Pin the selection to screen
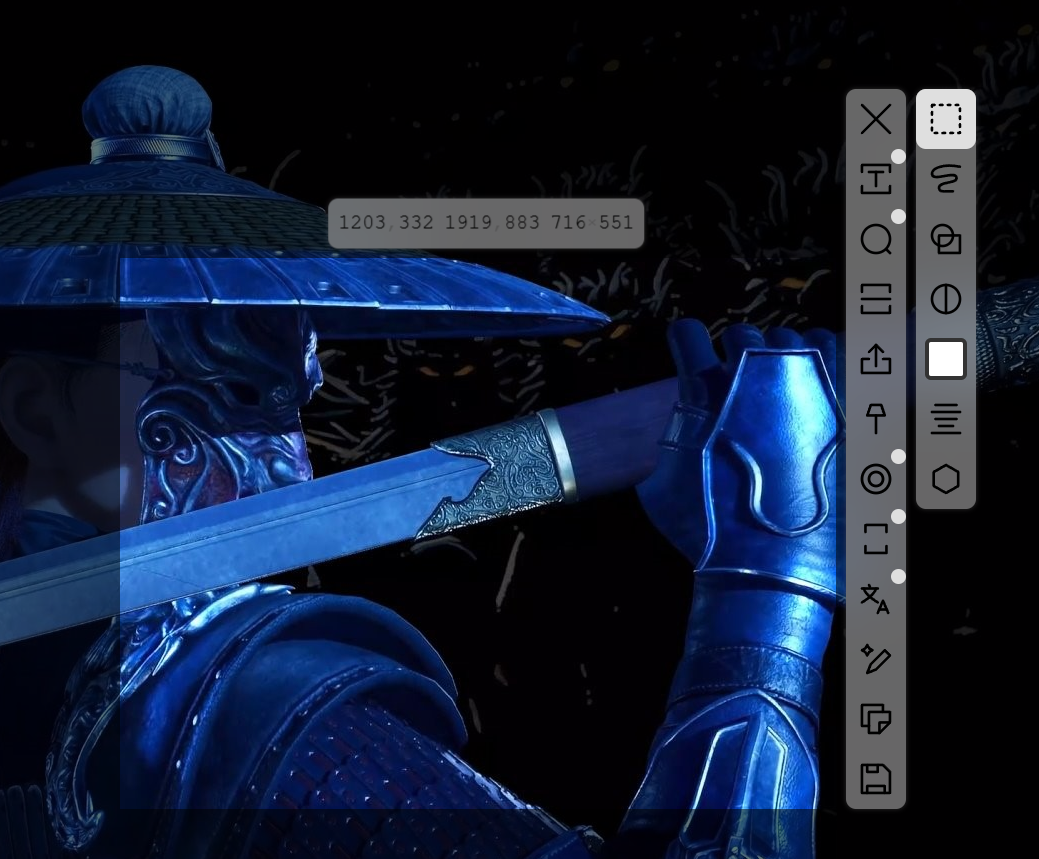Image resolution: width=1039 pixels, height=859 pixels. [x=876, y=419]
